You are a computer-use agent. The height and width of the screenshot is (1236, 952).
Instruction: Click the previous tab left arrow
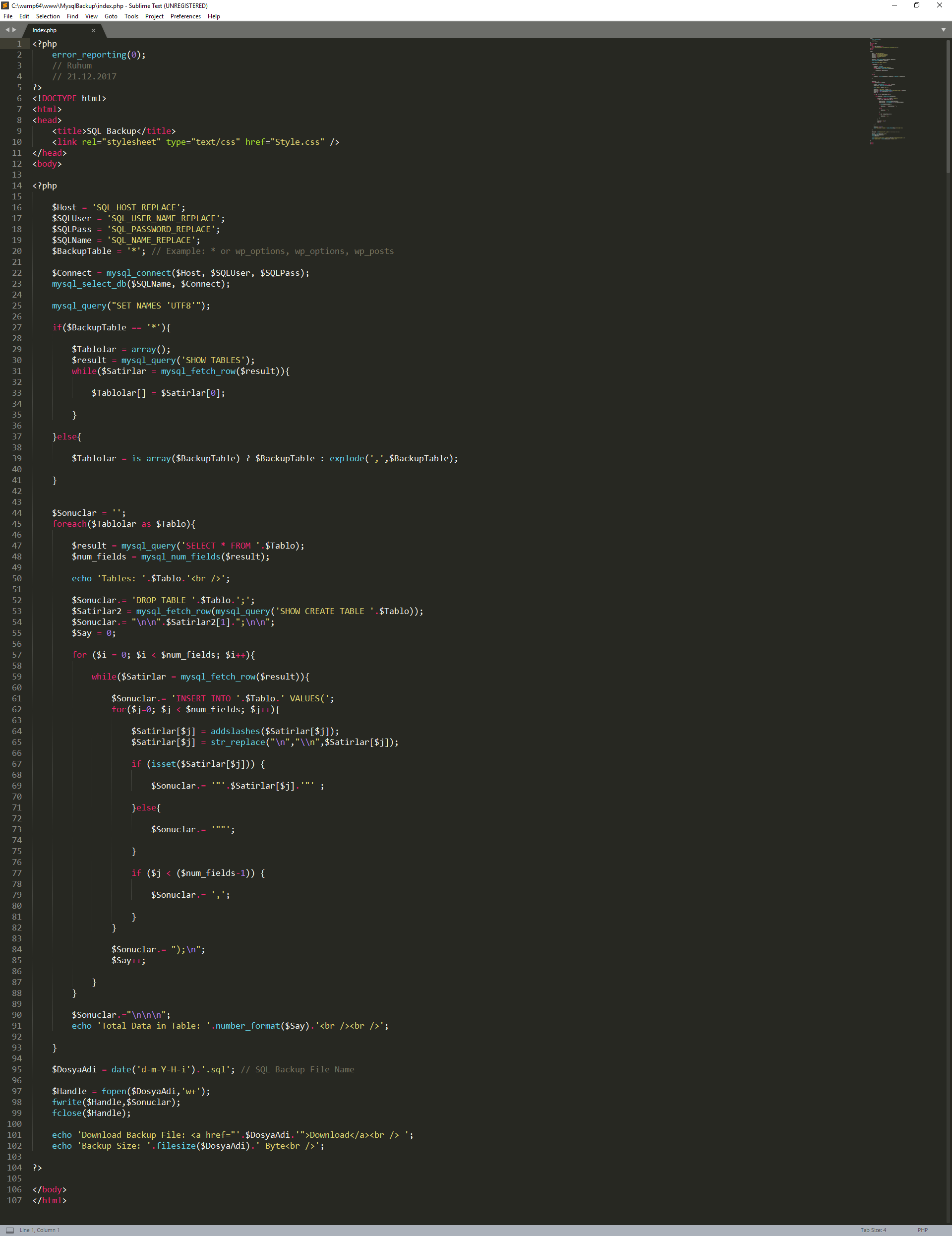[7, 30]
